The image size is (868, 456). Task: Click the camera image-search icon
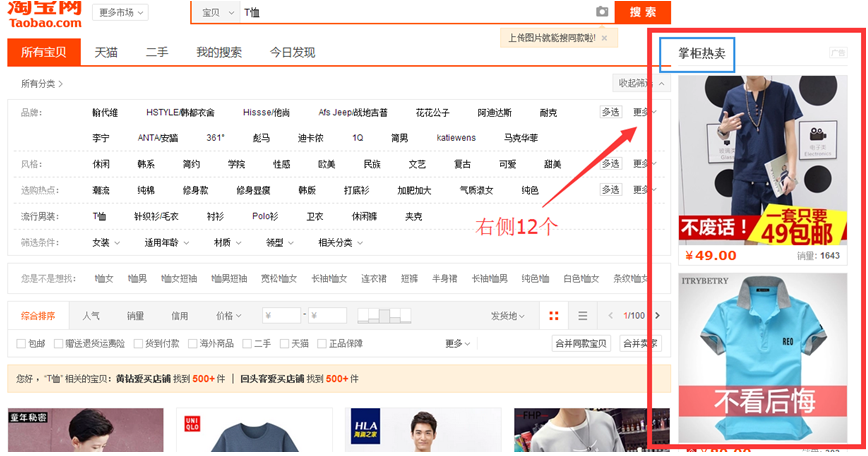[x=602, y=12]
